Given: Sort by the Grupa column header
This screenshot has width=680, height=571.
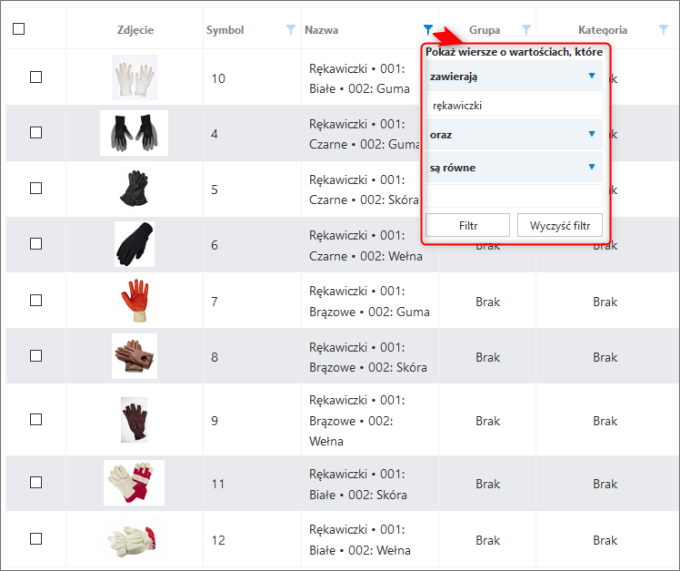Looking at the screenshot, I should pyautogui.click(x=484, y=30).
